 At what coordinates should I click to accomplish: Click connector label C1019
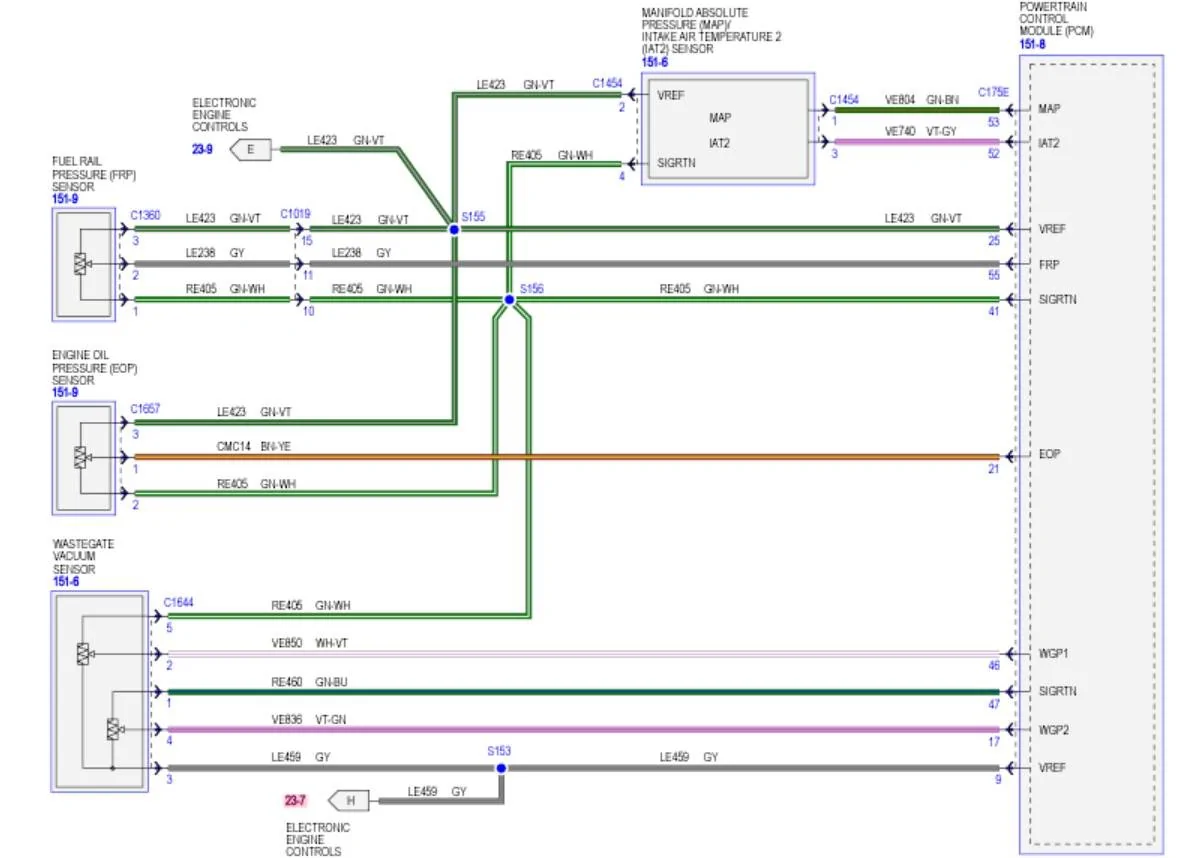[x=295, y=214]
